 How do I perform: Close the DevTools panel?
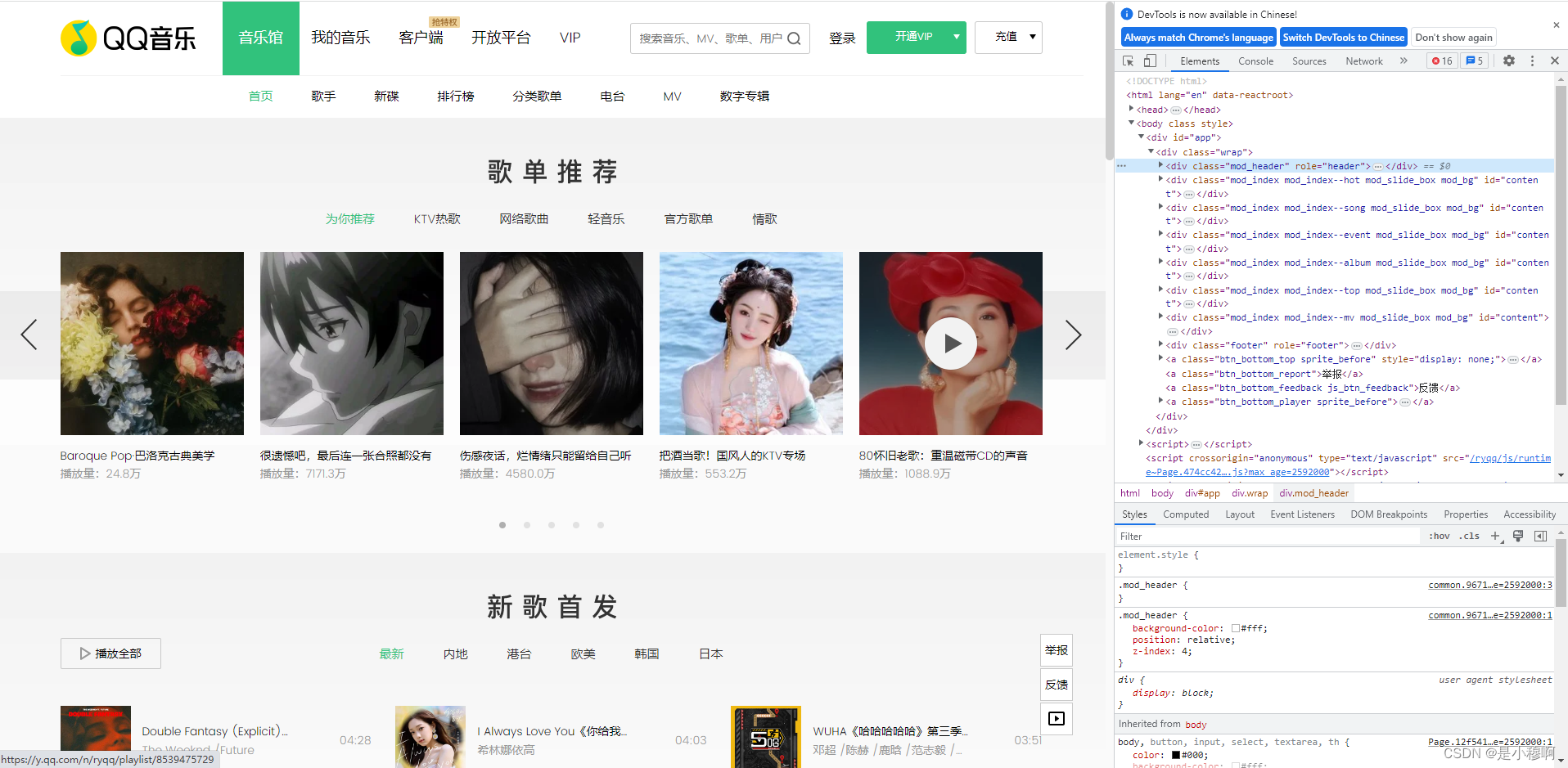click(1554, 61)
